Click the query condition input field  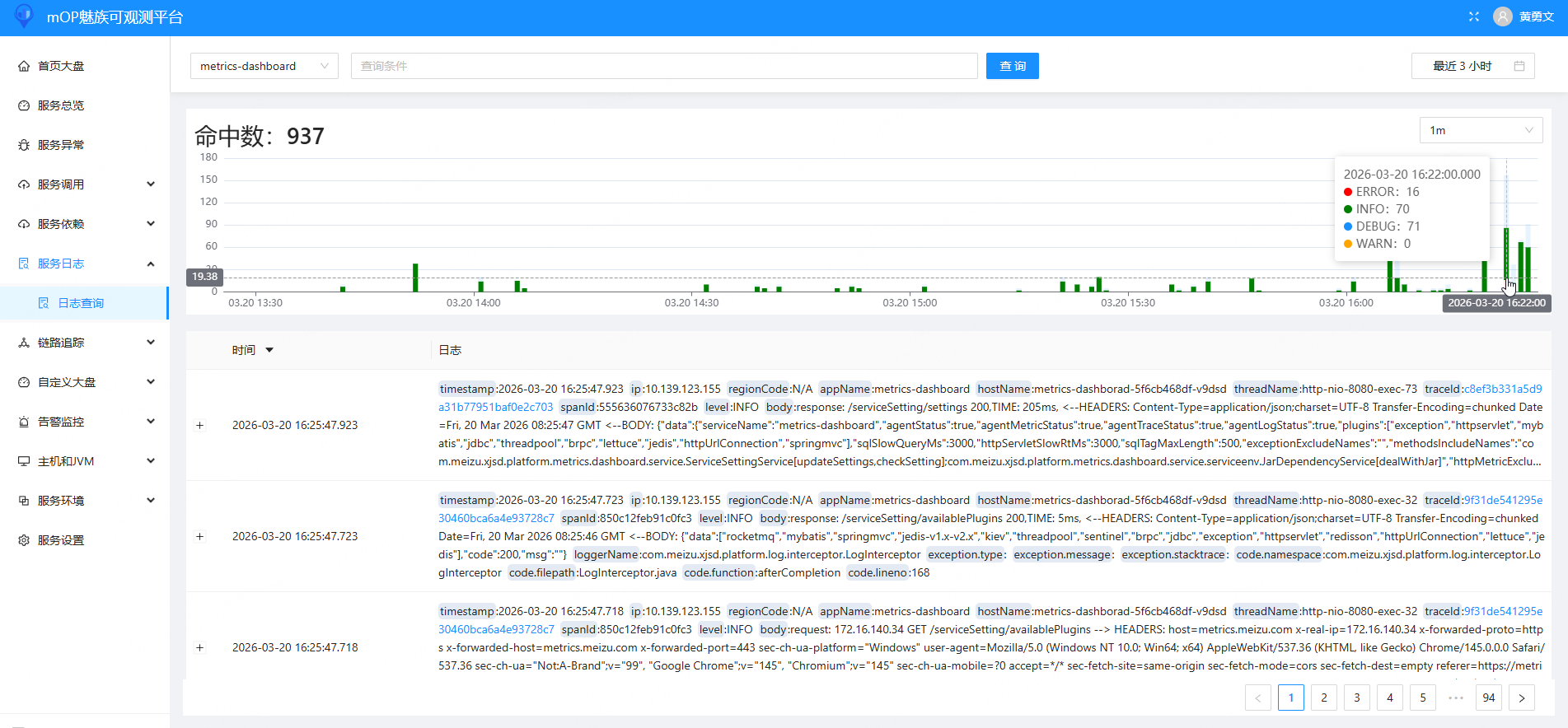pos(663,66)
